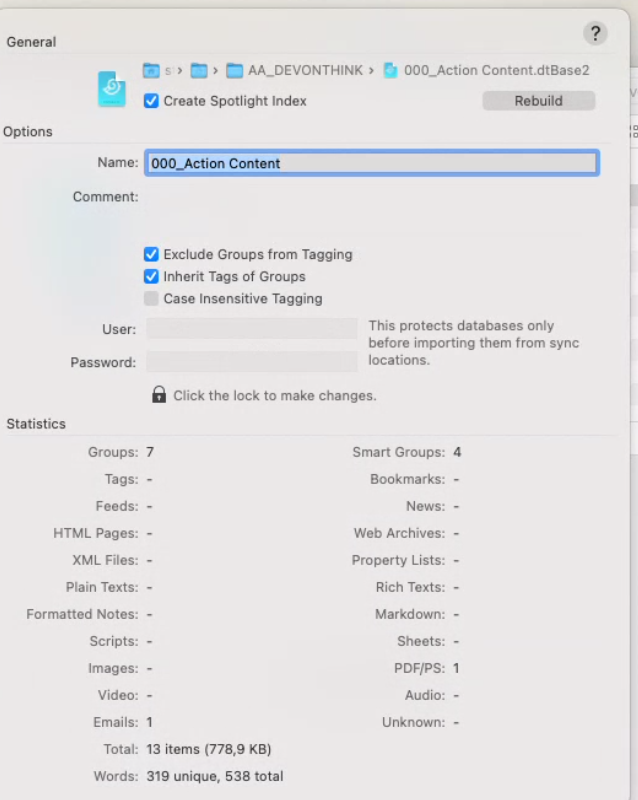Open help with the question mark button

(x=595, y=33)
